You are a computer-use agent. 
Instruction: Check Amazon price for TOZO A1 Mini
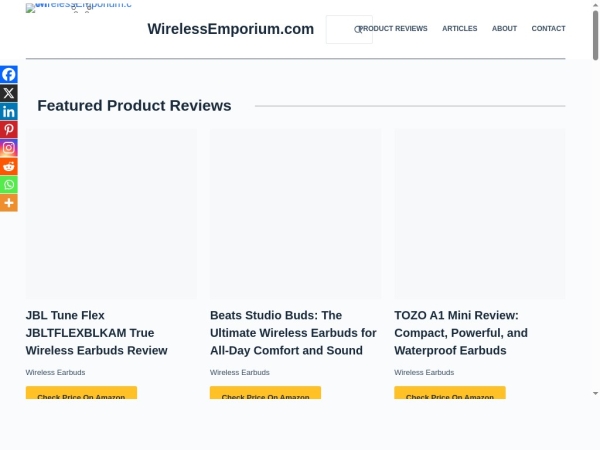pos(450,393)
